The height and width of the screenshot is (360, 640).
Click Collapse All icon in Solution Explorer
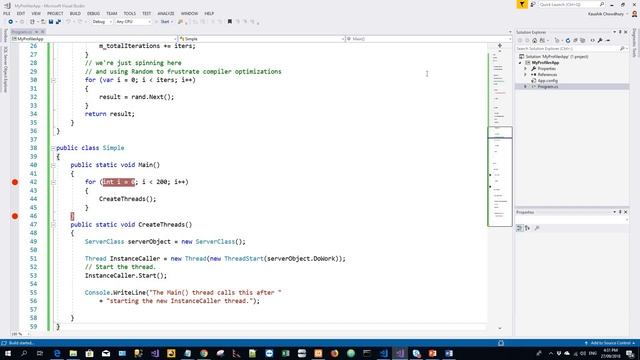575,40
